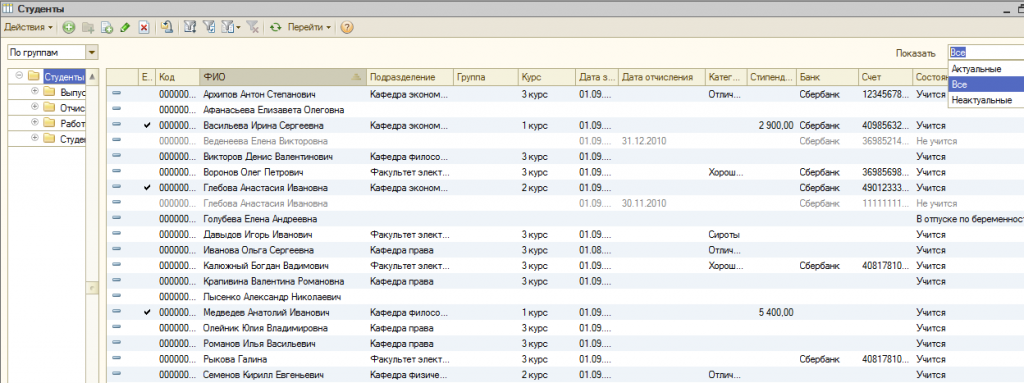Expand the Работ... folder in the tree
1024x383 pixels.
pyautogui.click(x=35, y=122)
